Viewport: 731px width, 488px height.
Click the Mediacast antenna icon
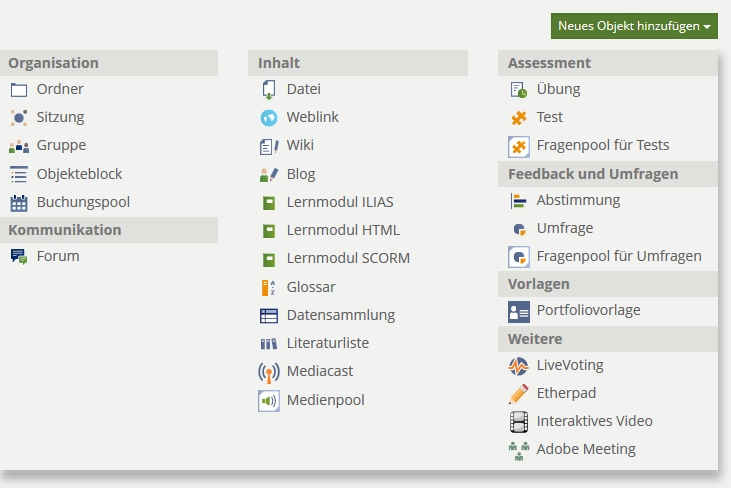tap(268, 372)
